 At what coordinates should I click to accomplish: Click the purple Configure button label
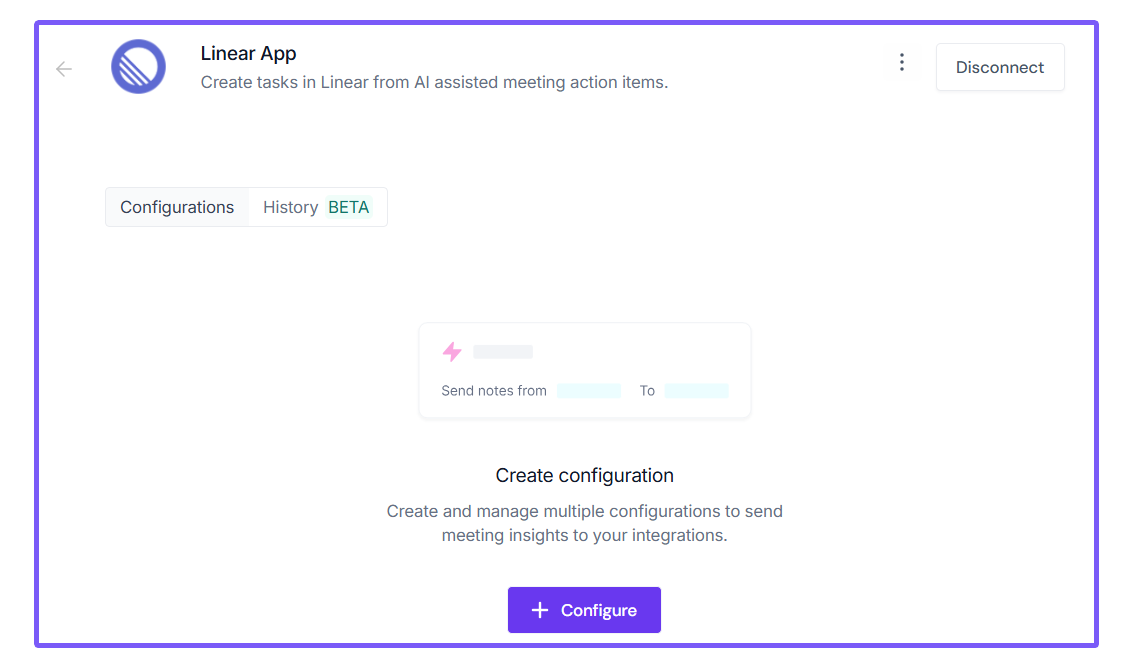(x=598, y=610)
